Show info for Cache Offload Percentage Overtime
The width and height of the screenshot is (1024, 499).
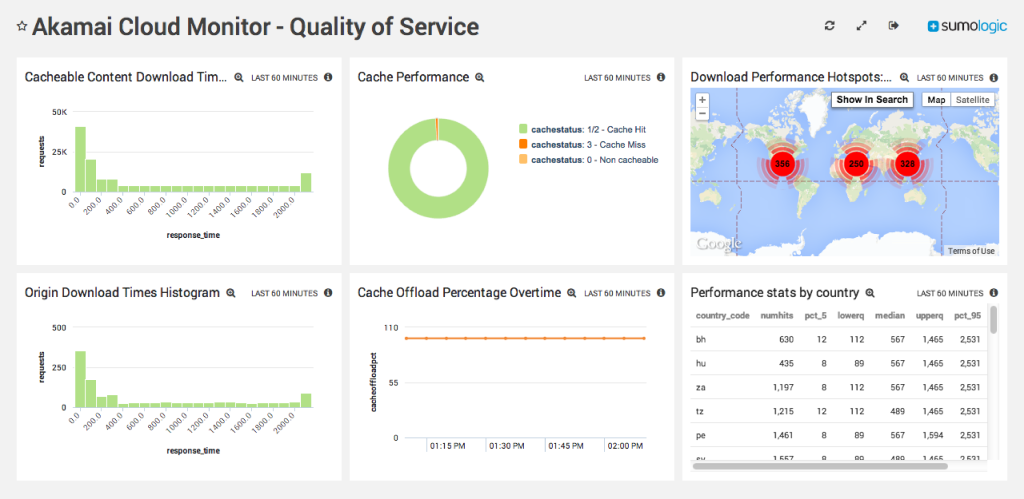(661, 293)
